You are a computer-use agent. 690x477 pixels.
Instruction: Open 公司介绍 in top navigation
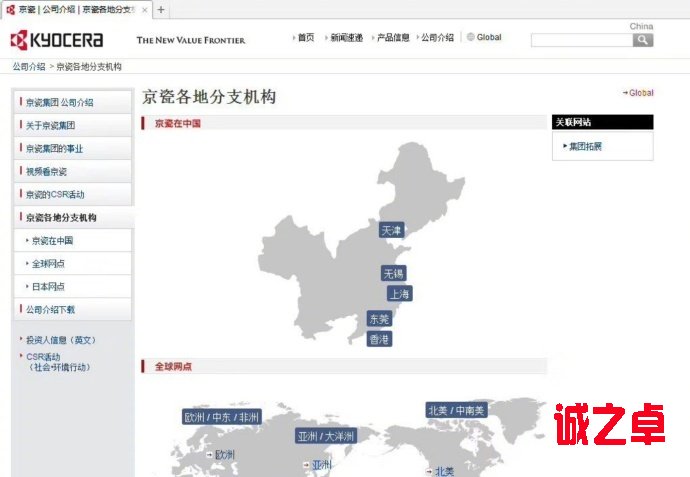tap(437, 37)
